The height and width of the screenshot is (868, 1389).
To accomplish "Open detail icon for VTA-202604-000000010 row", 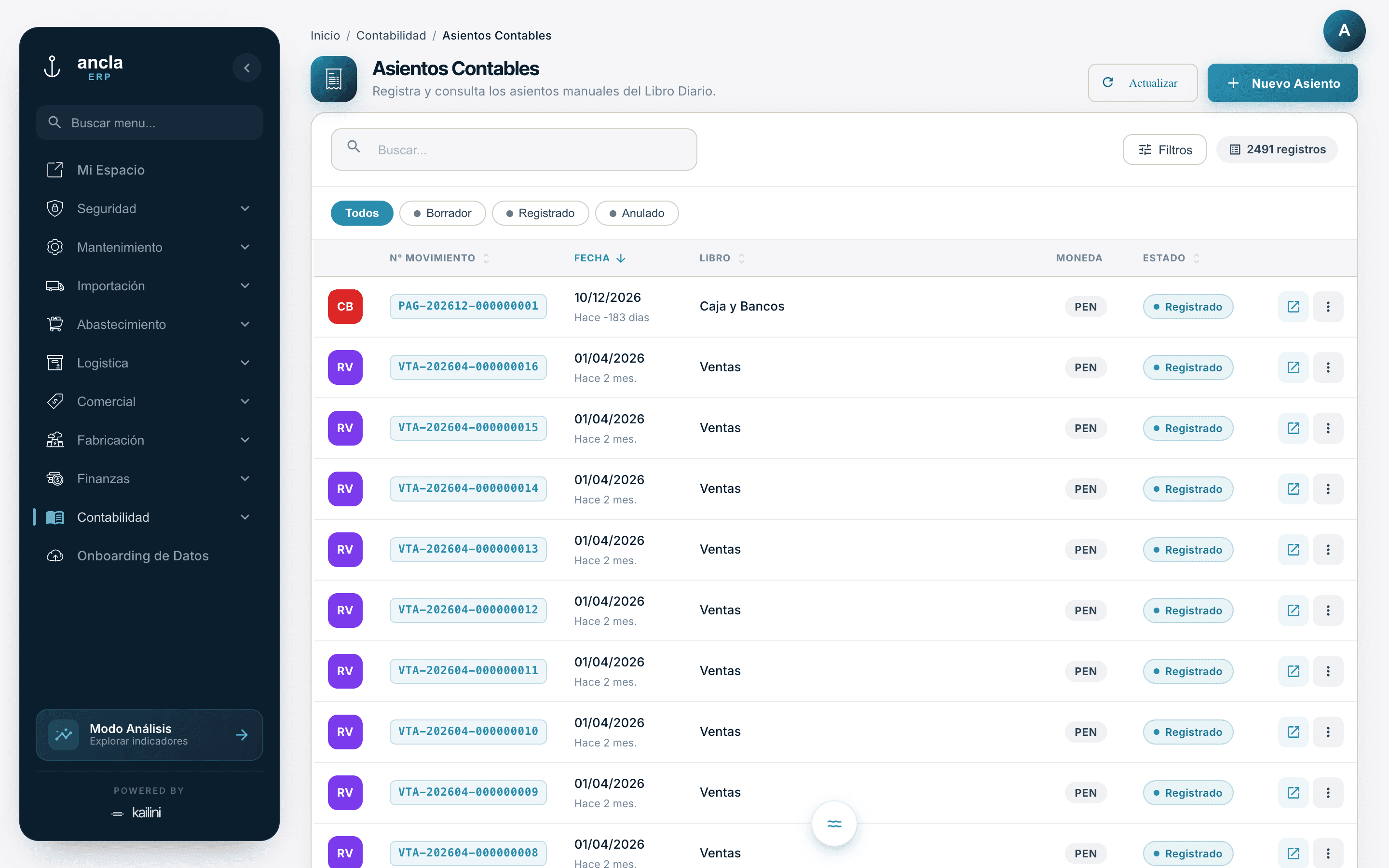I will tap(1293, 732).
